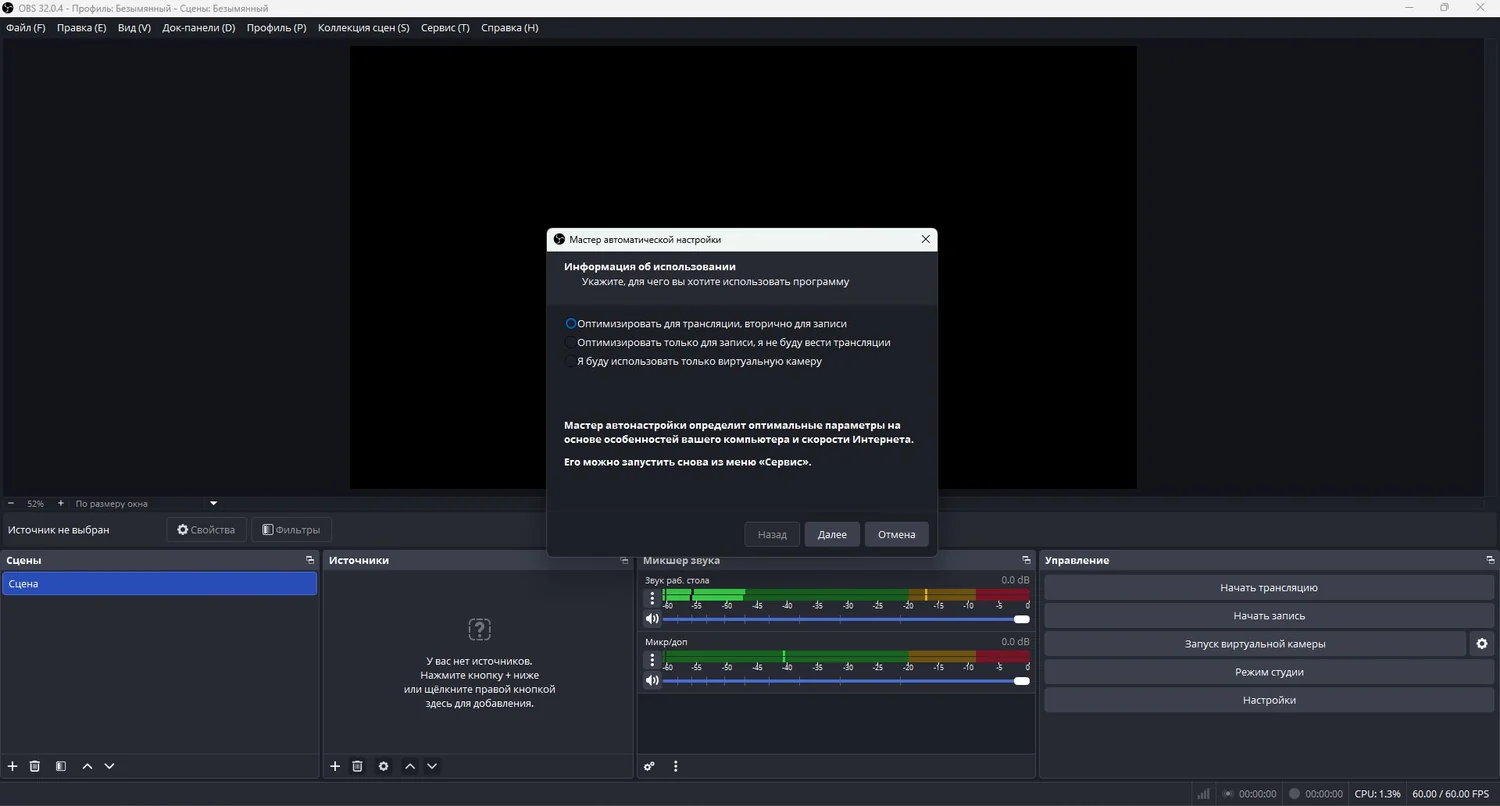Open the Правка menu
1500x806 pixels.
pos(81,28)
